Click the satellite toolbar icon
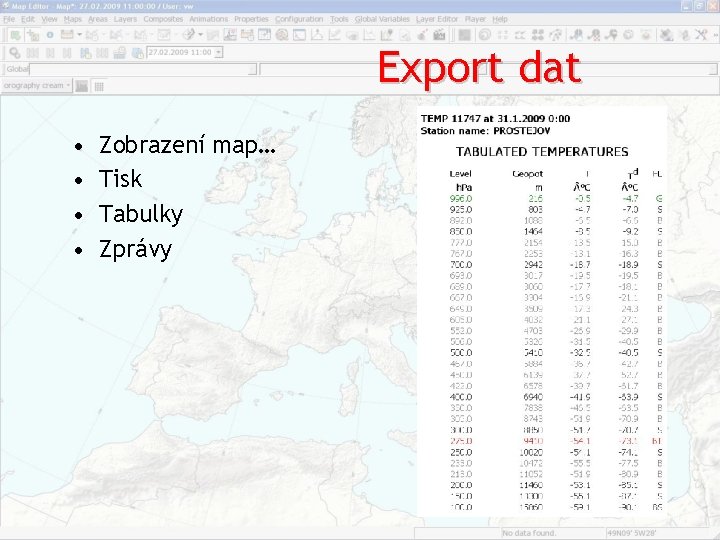This screenshot has height=540, width=720. click(666, 35)
